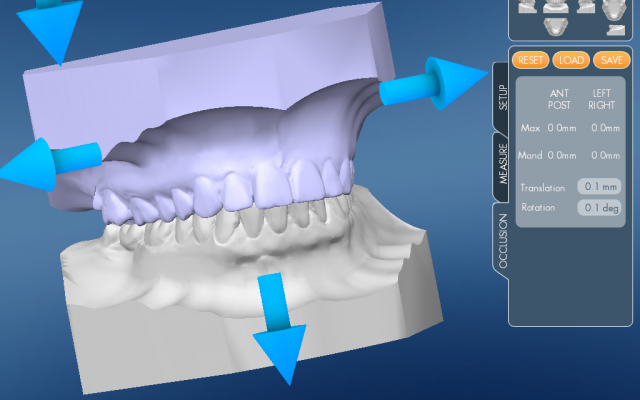Click the 'Rotation' label
This screenshot has height=400, width=640.
[x=538, y=208]
